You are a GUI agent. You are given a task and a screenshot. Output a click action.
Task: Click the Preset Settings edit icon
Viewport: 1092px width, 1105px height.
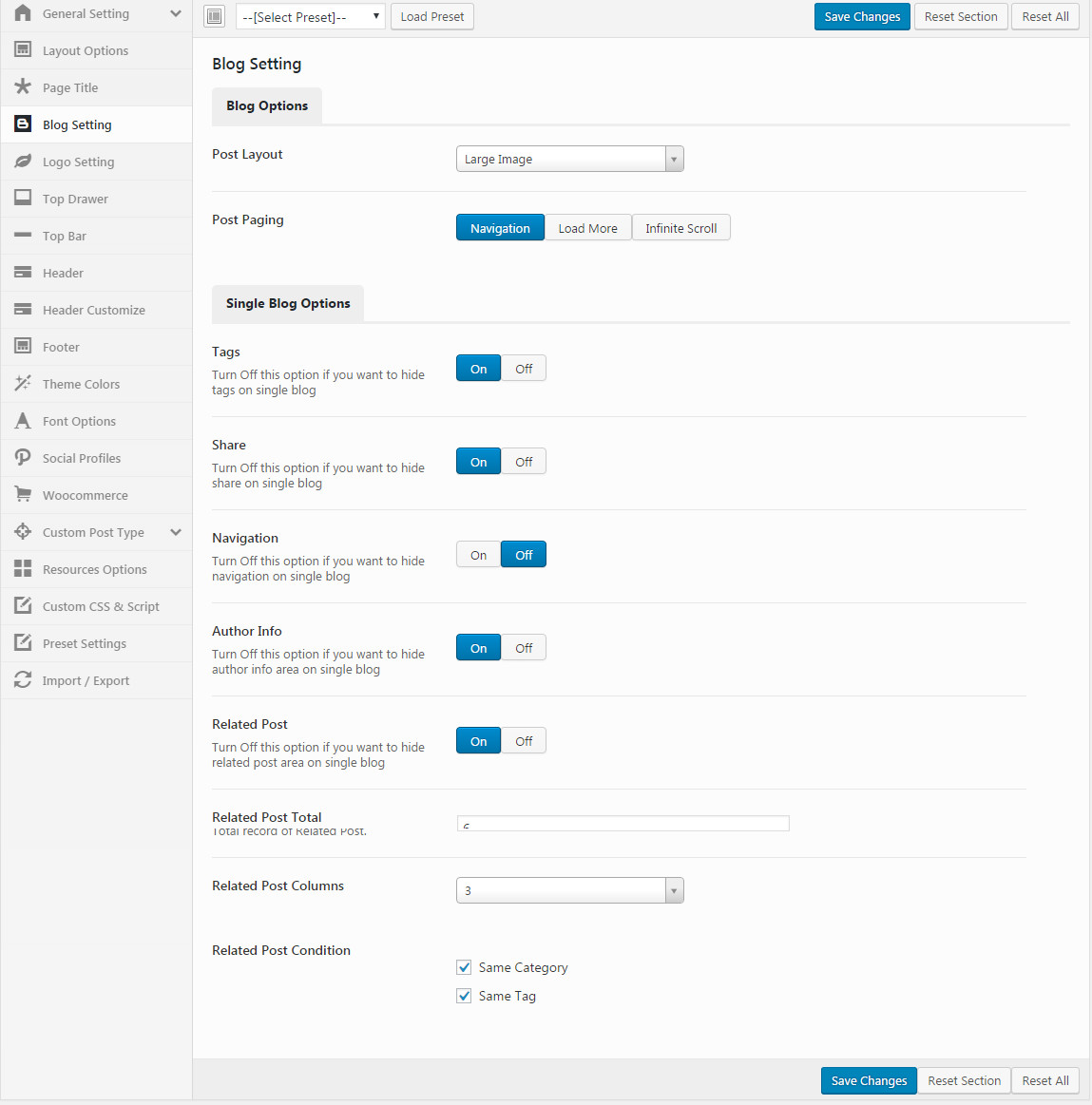tap(23, 642)
